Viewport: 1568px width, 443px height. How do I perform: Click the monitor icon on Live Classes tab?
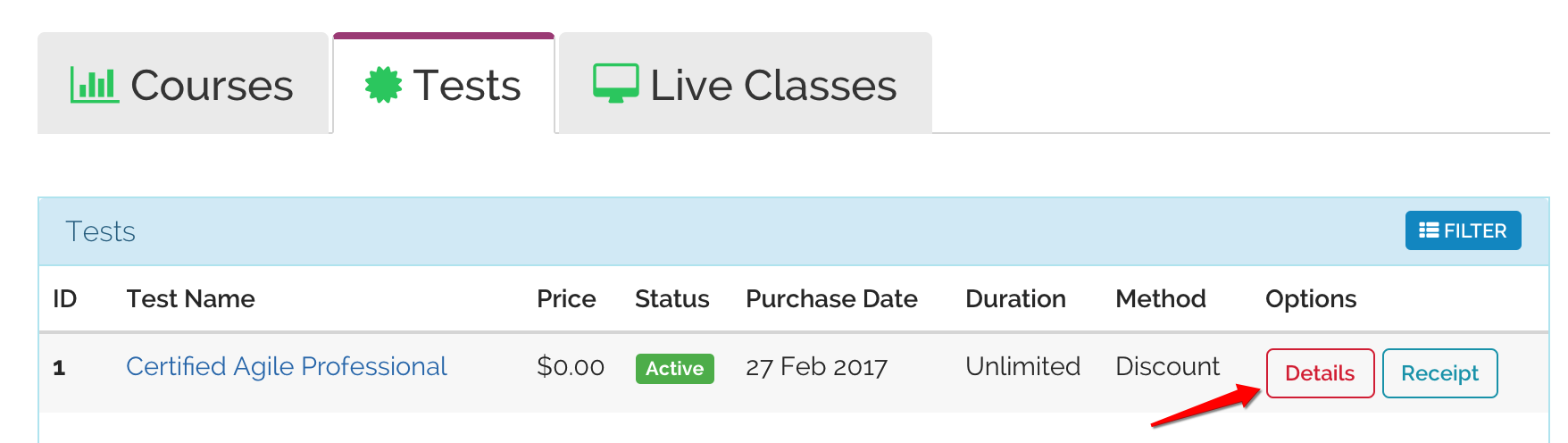pos(616,84)
